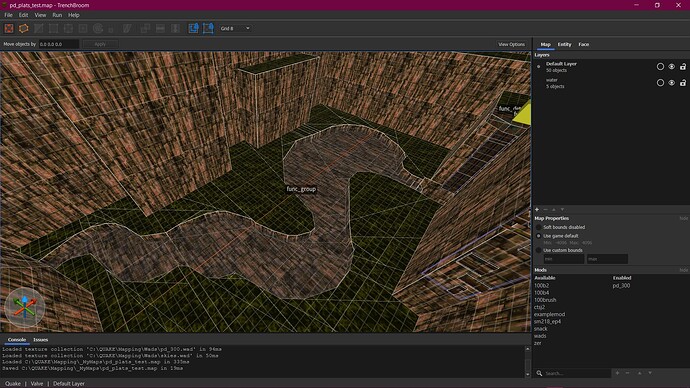
Task: Open the Edit menu
Action: (x=23, y=15)
